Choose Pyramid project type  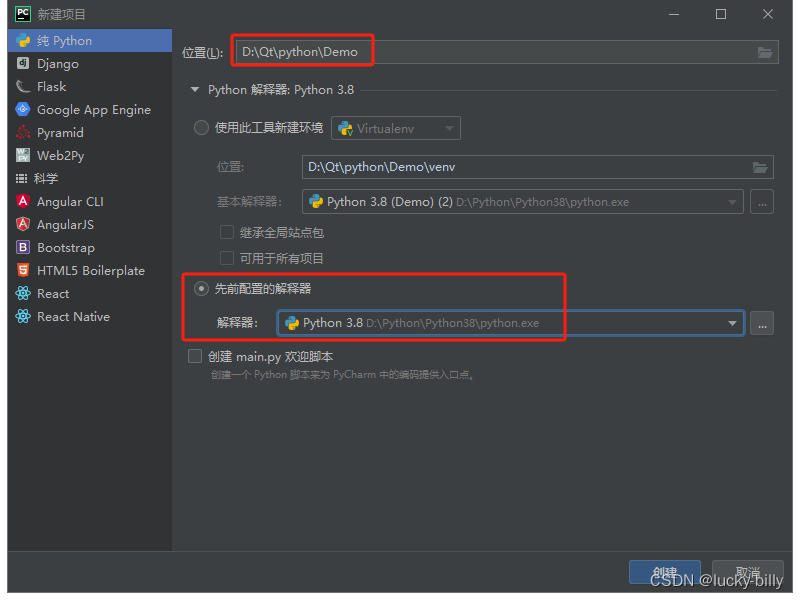pyautogui.click(x=60, y=133)
